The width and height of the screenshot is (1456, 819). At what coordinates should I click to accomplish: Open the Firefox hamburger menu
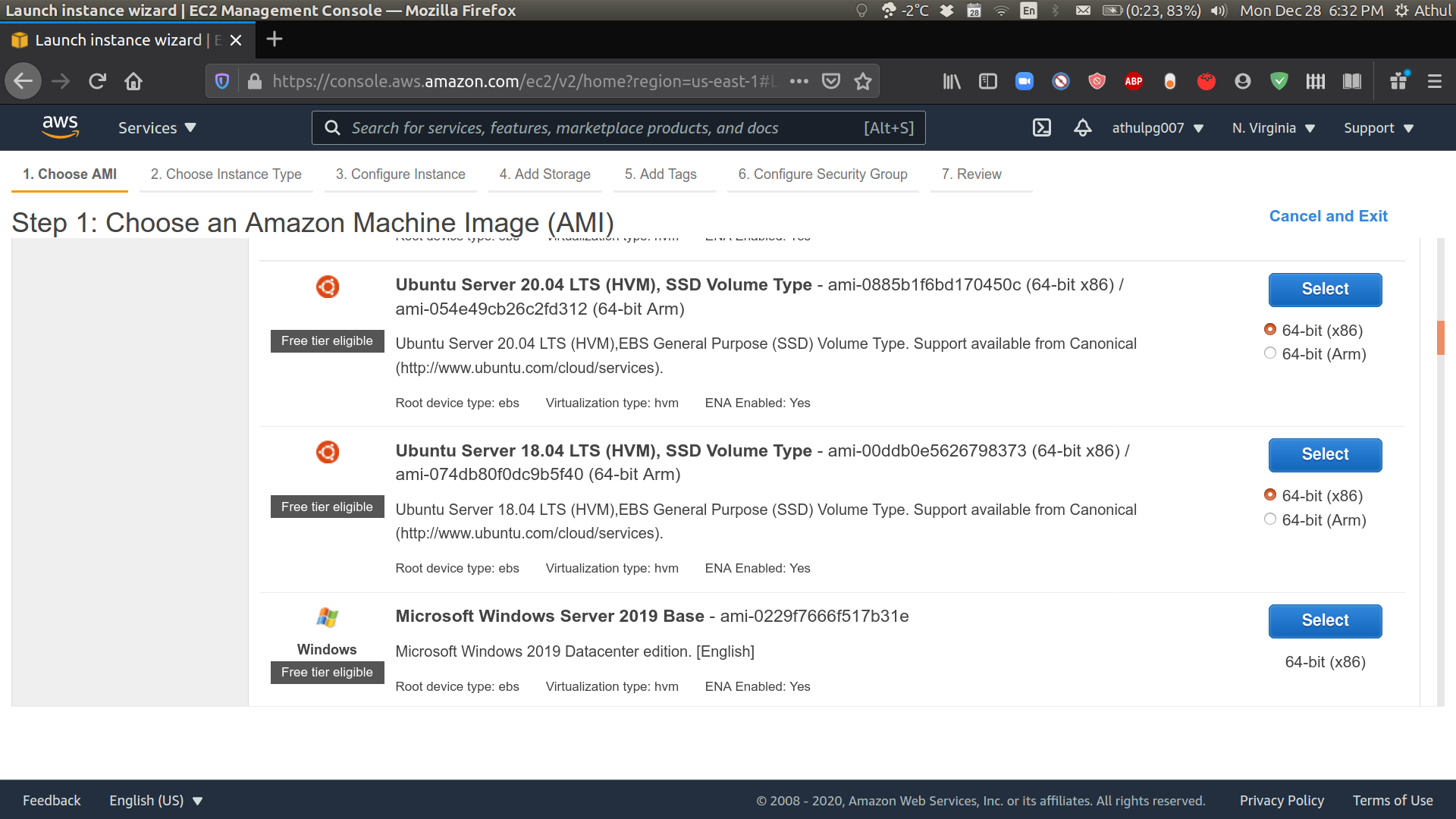point(1435,81)
